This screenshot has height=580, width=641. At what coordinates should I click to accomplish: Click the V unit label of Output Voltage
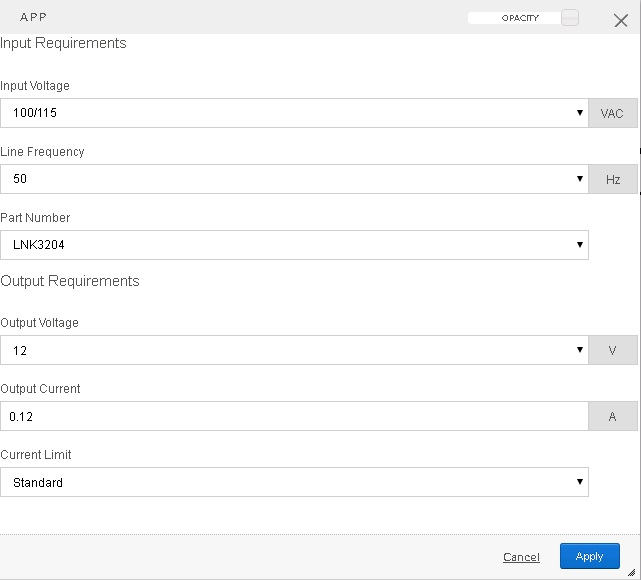click(x=613, y=350)
